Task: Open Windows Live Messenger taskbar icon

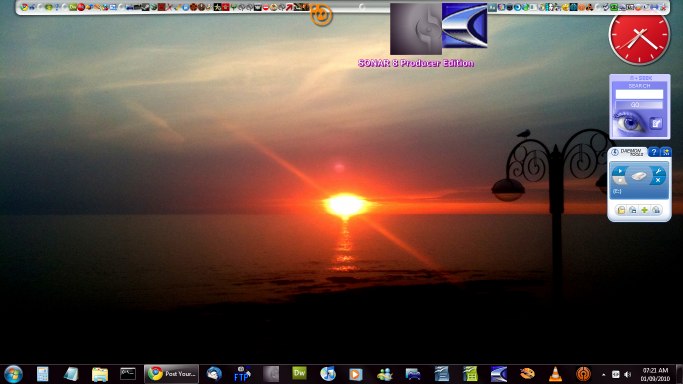Action: tap(385, 374)
